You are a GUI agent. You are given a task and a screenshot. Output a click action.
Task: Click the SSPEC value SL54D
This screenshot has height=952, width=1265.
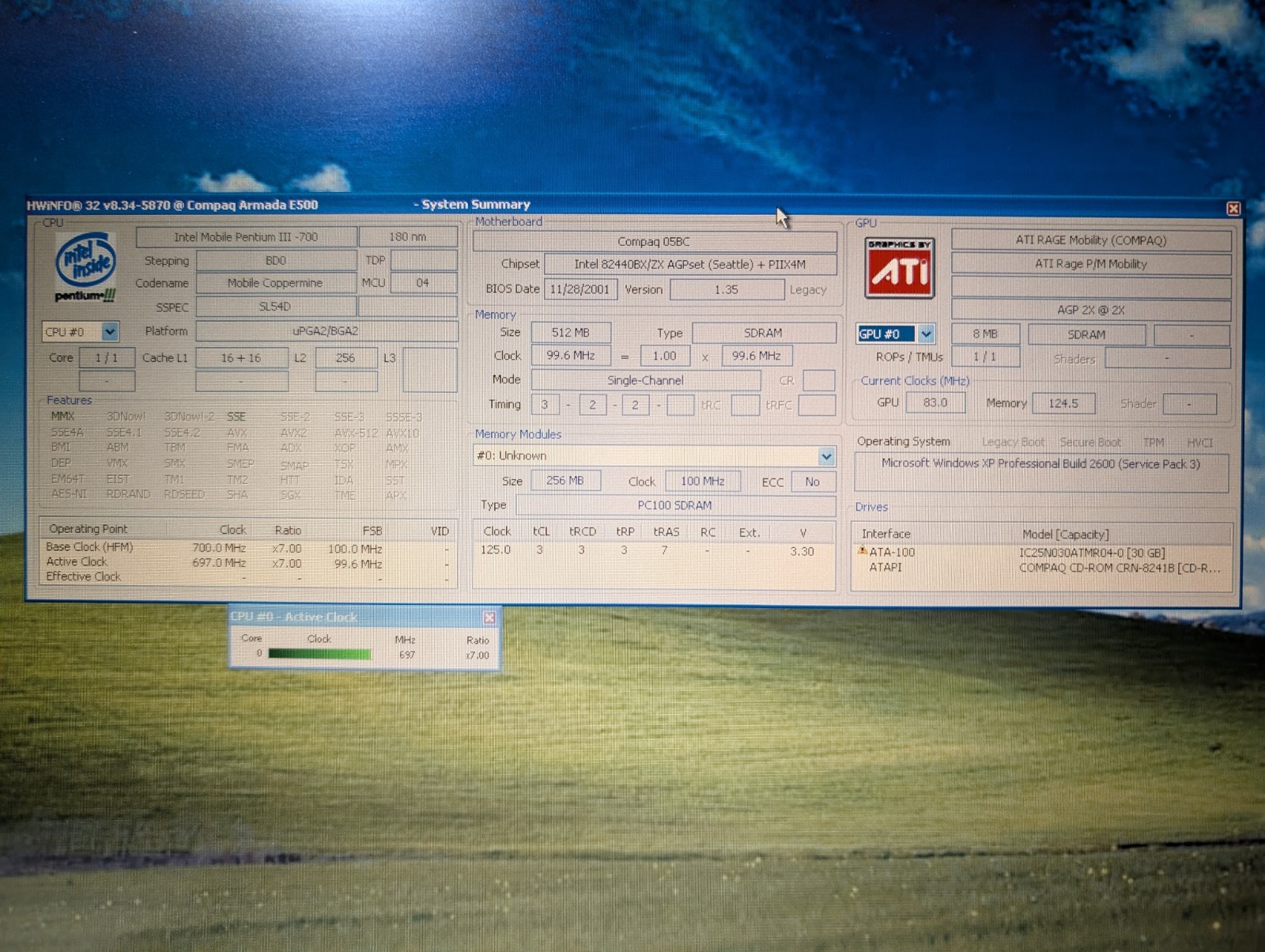276,306
